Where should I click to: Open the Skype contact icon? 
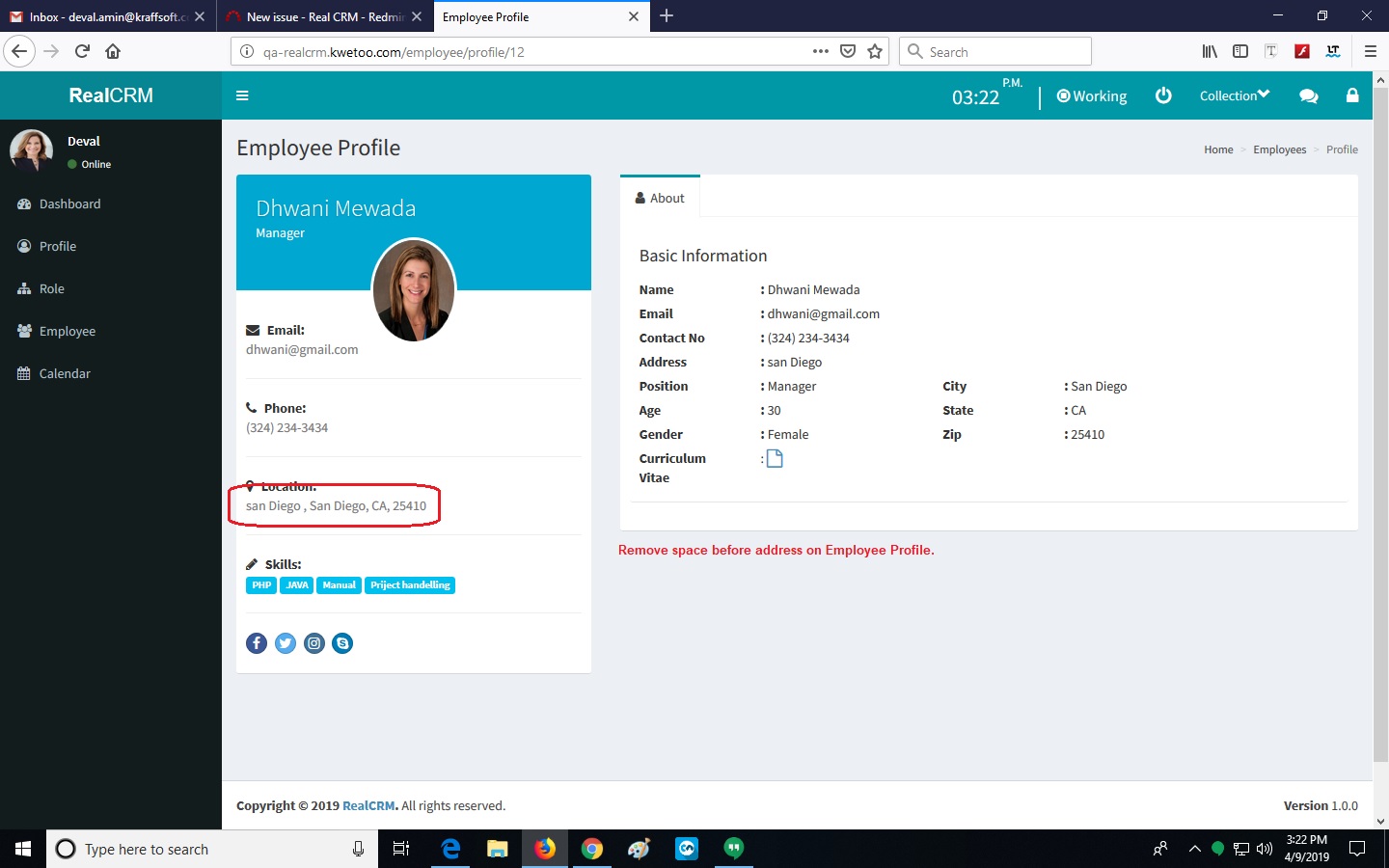click(342, 643)
